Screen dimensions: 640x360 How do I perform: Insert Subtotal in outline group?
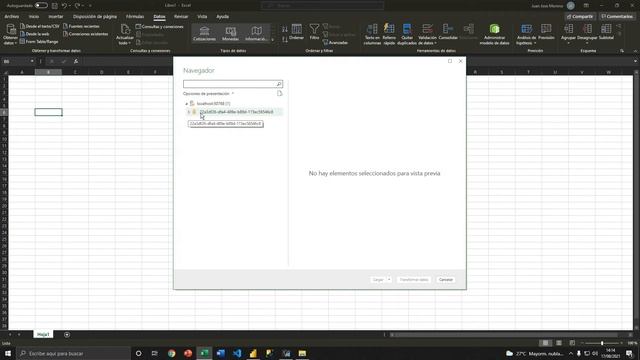click(606, 32)
